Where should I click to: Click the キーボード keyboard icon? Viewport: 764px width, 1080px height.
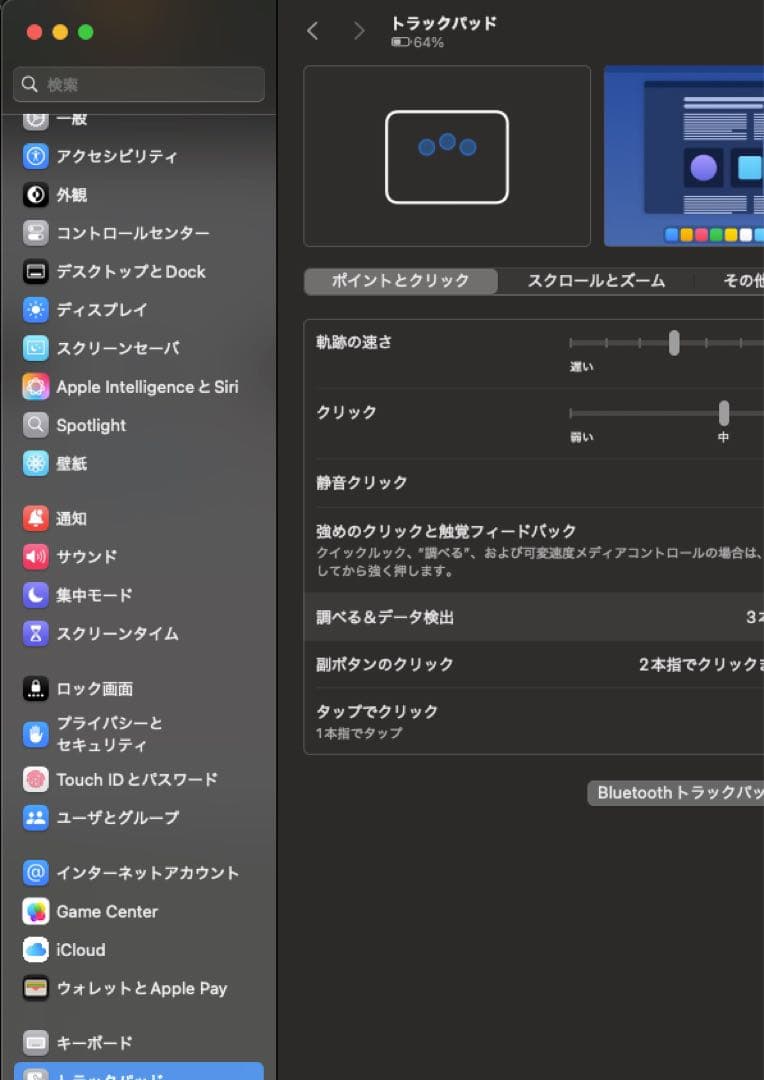35,1043
